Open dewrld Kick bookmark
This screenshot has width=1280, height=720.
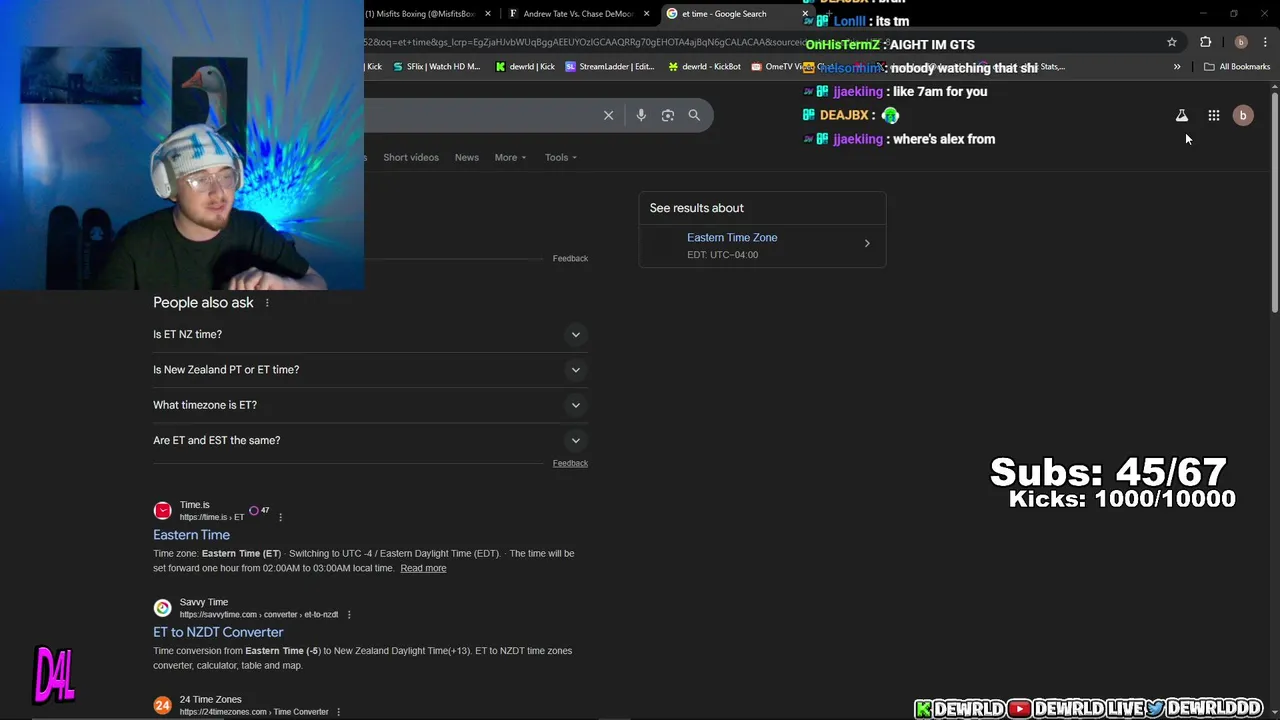coord(525,67)
